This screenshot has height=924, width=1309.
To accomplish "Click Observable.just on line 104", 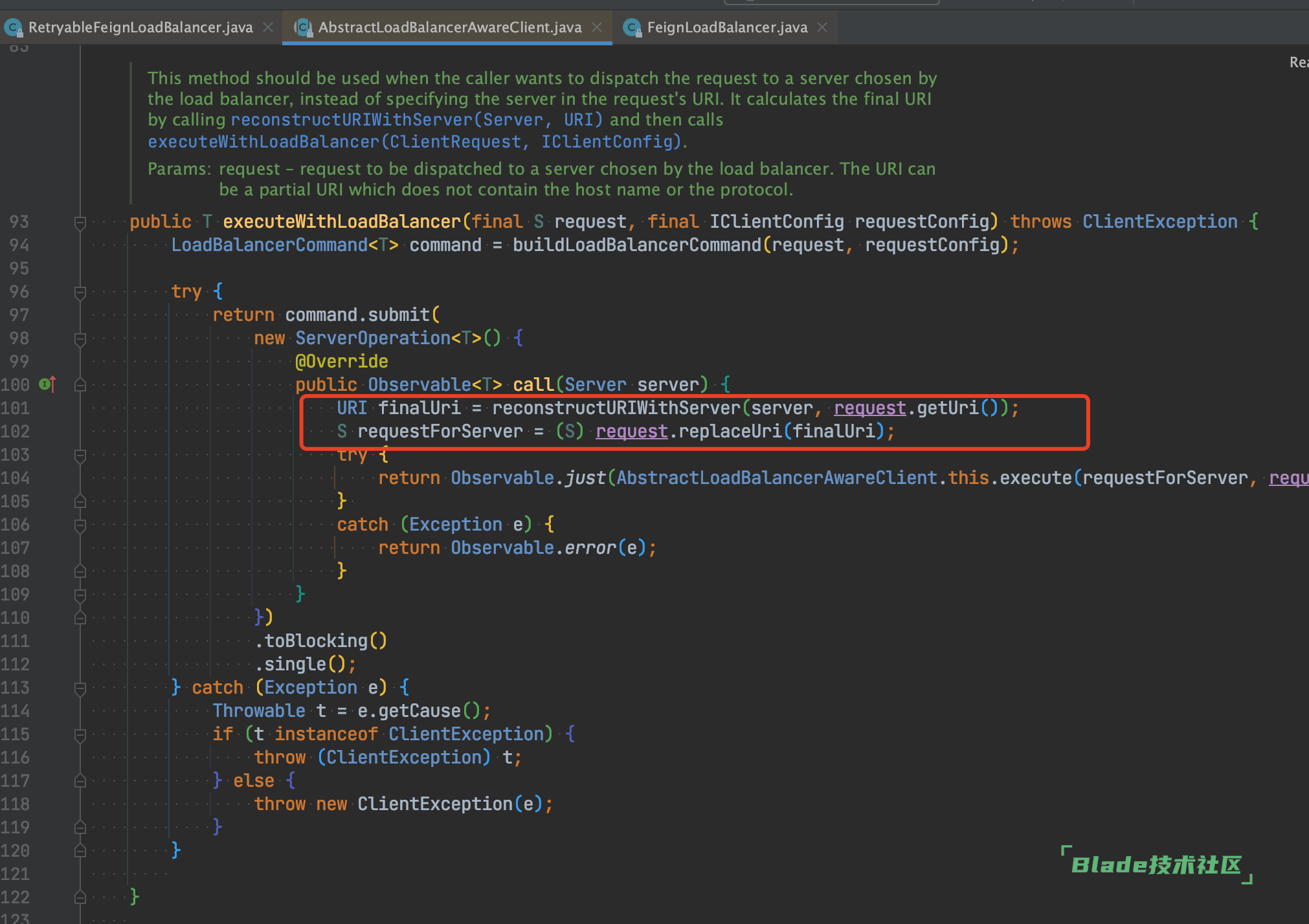I will (x=528, y=478).
